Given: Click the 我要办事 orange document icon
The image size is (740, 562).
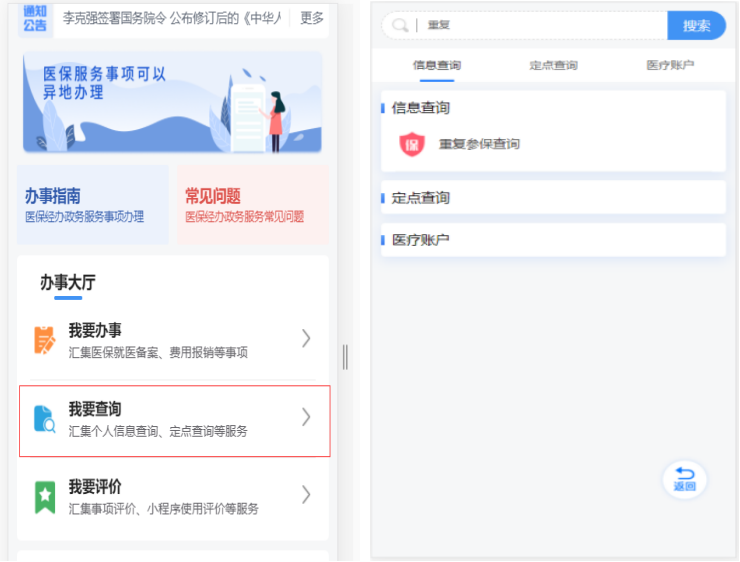Looking at the screenshot, I should click(45, 340).
